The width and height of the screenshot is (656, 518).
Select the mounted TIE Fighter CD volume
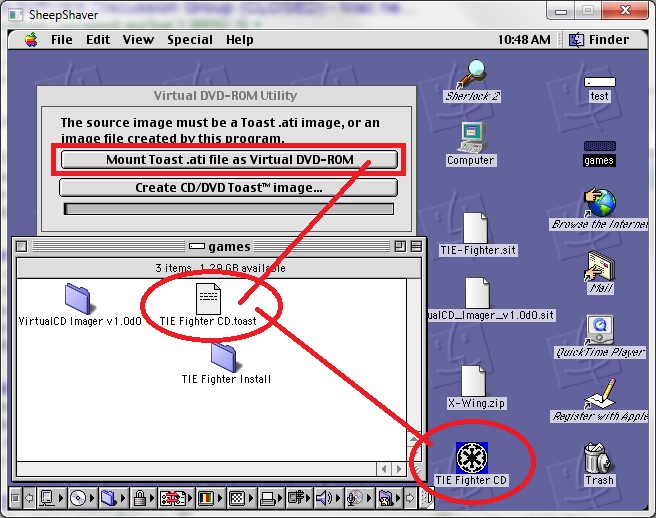(472, 464)
